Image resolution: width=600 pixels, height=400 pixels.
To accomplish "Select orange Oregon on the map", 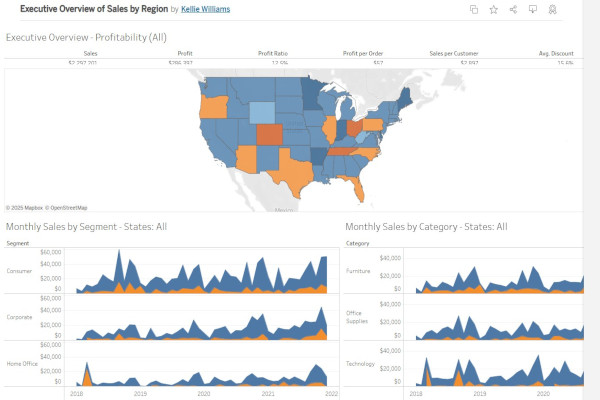I will 213,106.
